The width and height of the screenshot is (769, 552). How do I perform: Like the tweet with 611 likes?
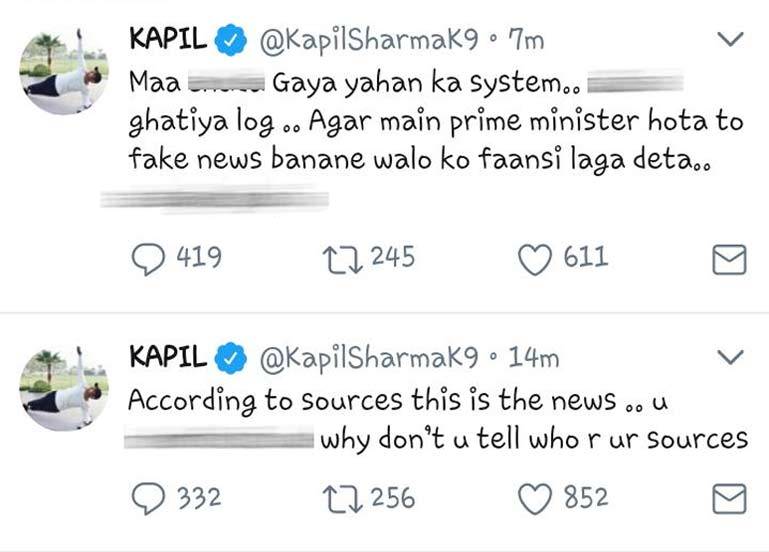pos(535,259)
